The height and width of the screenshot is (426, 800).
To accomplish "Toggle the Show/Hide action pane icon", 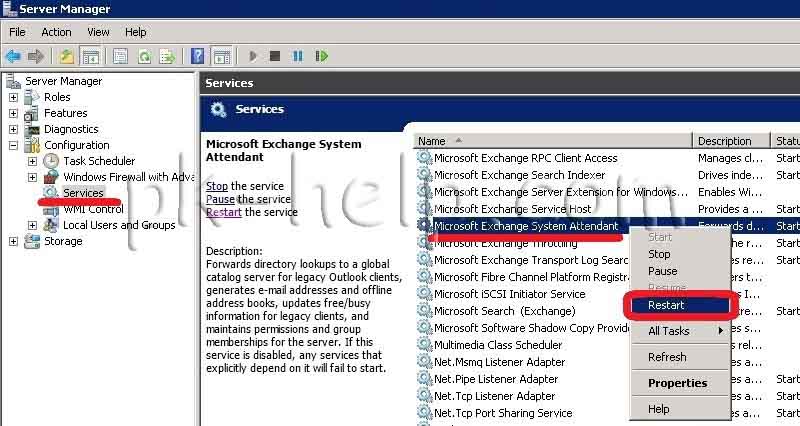I will coord(222,56).
